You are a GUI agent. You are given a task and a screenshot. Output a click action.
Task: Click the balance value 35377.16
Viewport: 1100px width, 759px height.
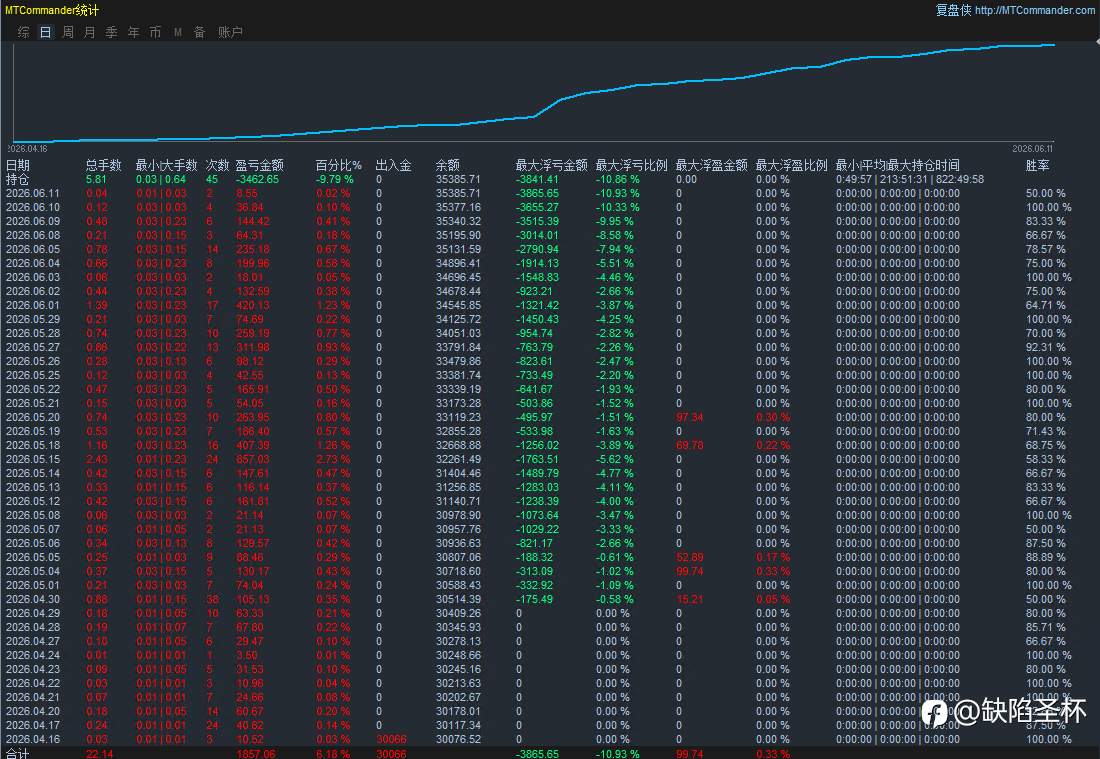tap(458, 208)
